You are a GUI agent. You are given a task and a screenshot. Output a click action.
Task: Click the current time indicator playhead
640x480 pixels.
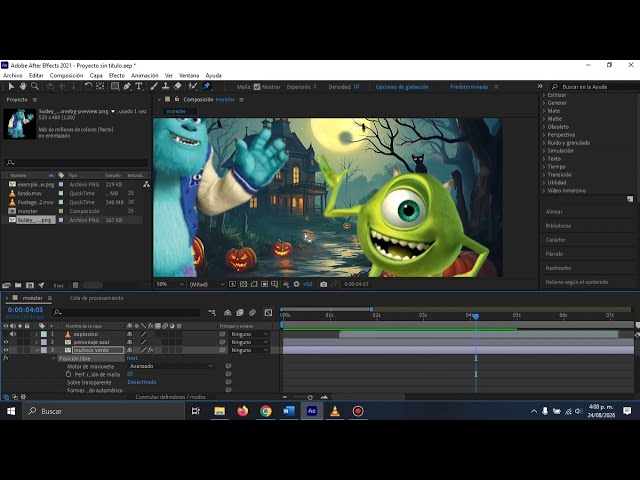click(476, 316)
